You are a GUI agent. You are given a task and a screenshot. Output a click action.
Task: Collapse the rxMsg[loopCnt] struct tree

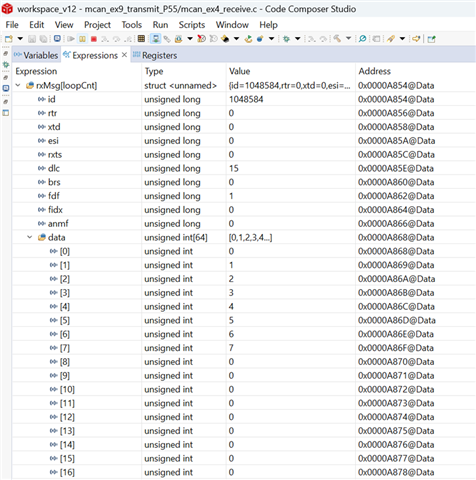pos(18,86)
